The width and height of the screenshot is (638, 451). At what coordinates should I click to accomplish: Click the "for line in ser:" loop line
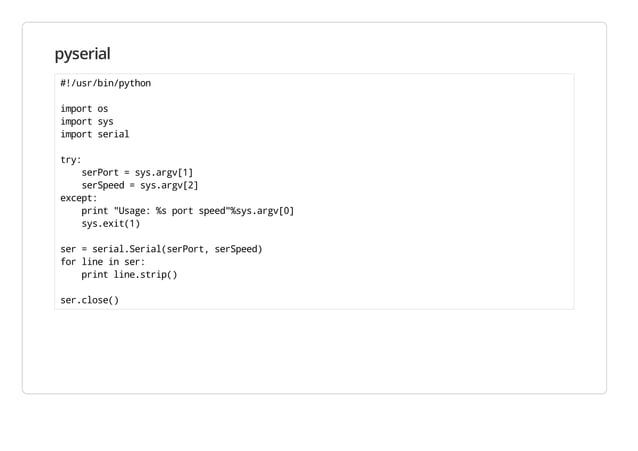(x=102, y=262)
